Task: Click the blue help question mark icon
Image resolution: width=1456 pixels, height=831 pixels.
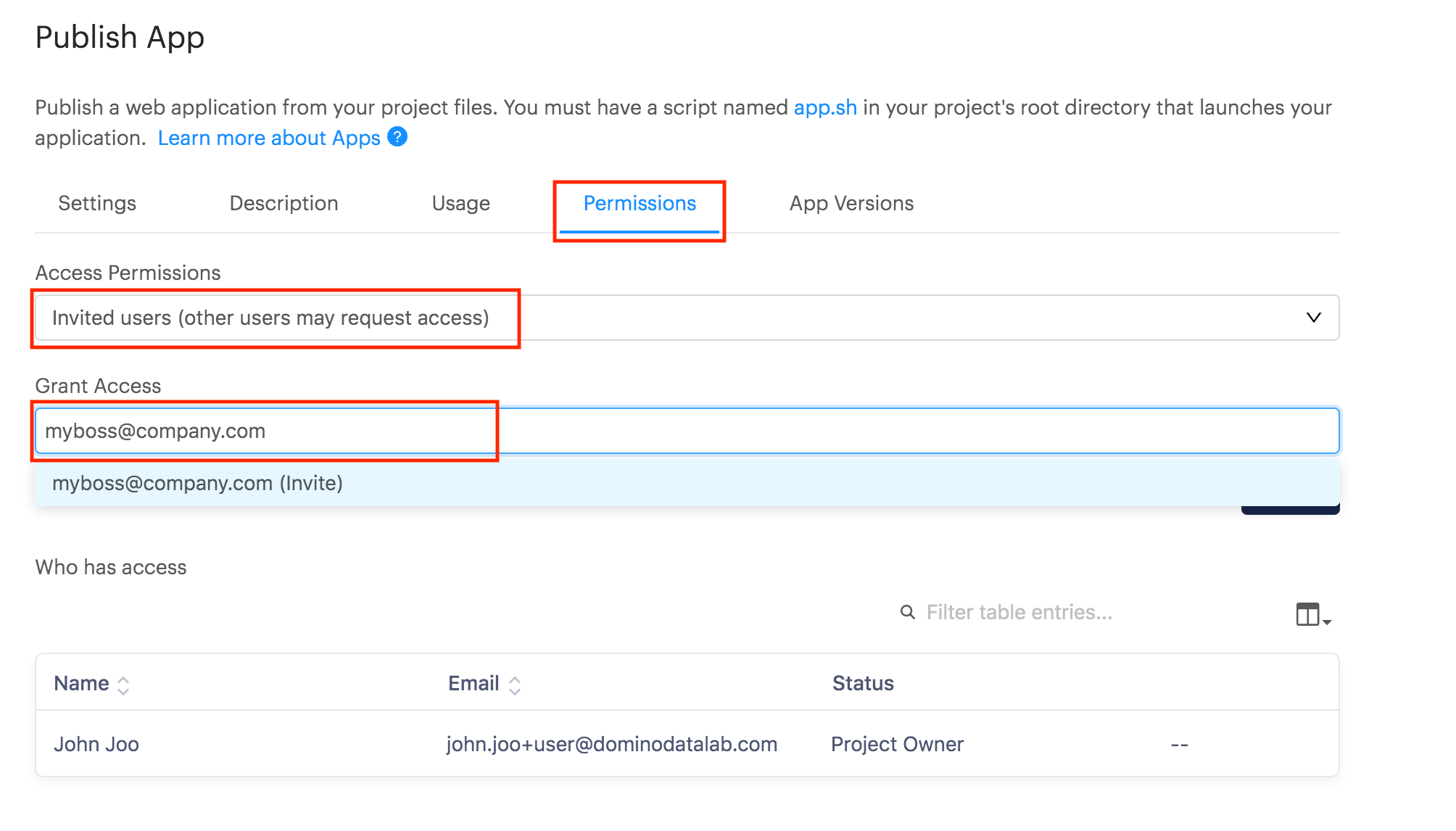Action: 397,136
